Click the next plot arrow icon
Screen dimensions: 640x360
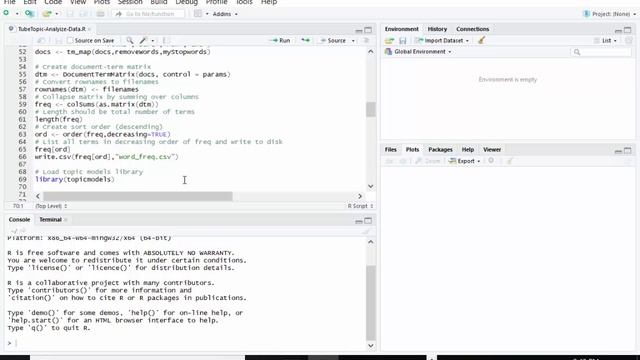point(403,161)
